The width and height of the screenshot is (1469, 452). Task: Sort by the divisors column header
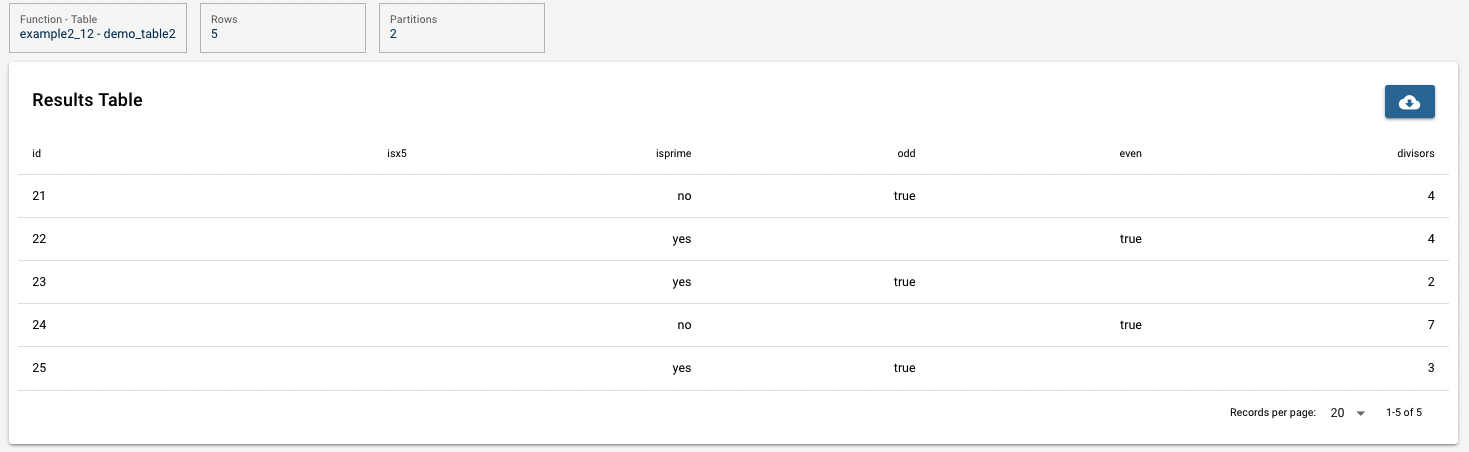[x=1415, y=154]
